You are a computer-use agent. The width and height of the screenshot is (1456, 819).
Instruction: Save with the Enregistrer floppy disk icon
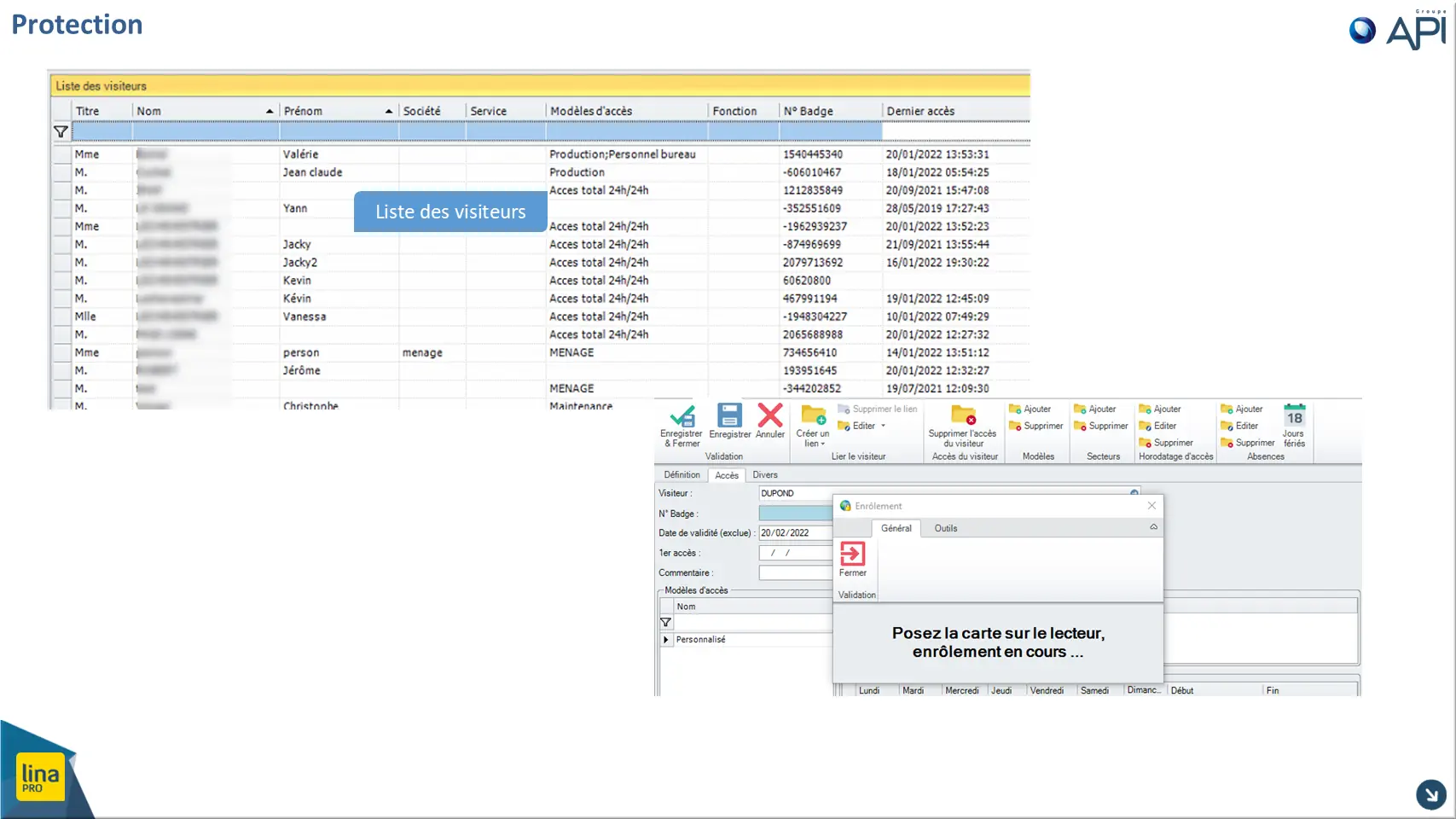729,415
